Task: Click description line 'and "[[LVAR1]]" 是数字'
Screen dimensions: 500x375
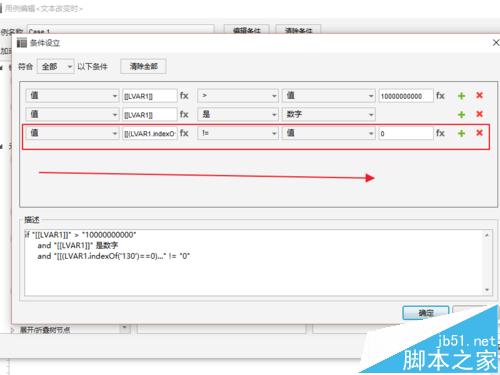Action: [78, 246]
